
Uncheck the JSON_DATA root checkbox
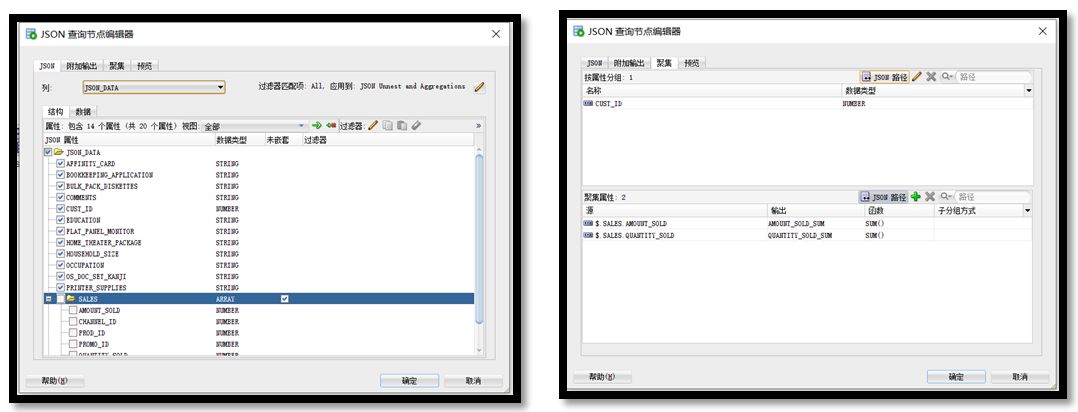click(48, 153)
